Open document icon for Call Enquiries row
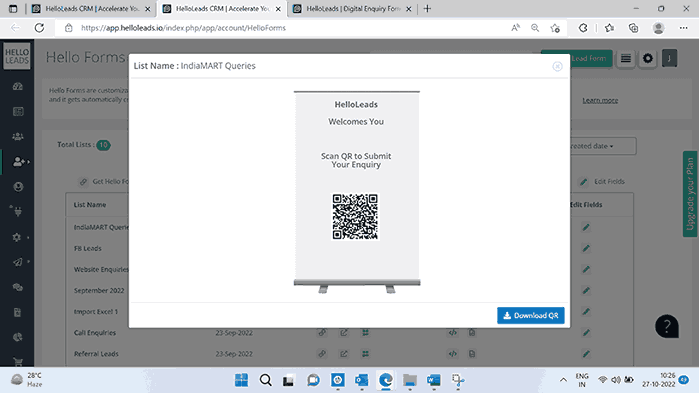This screenshot has height=393, width=699. [472, 332]
